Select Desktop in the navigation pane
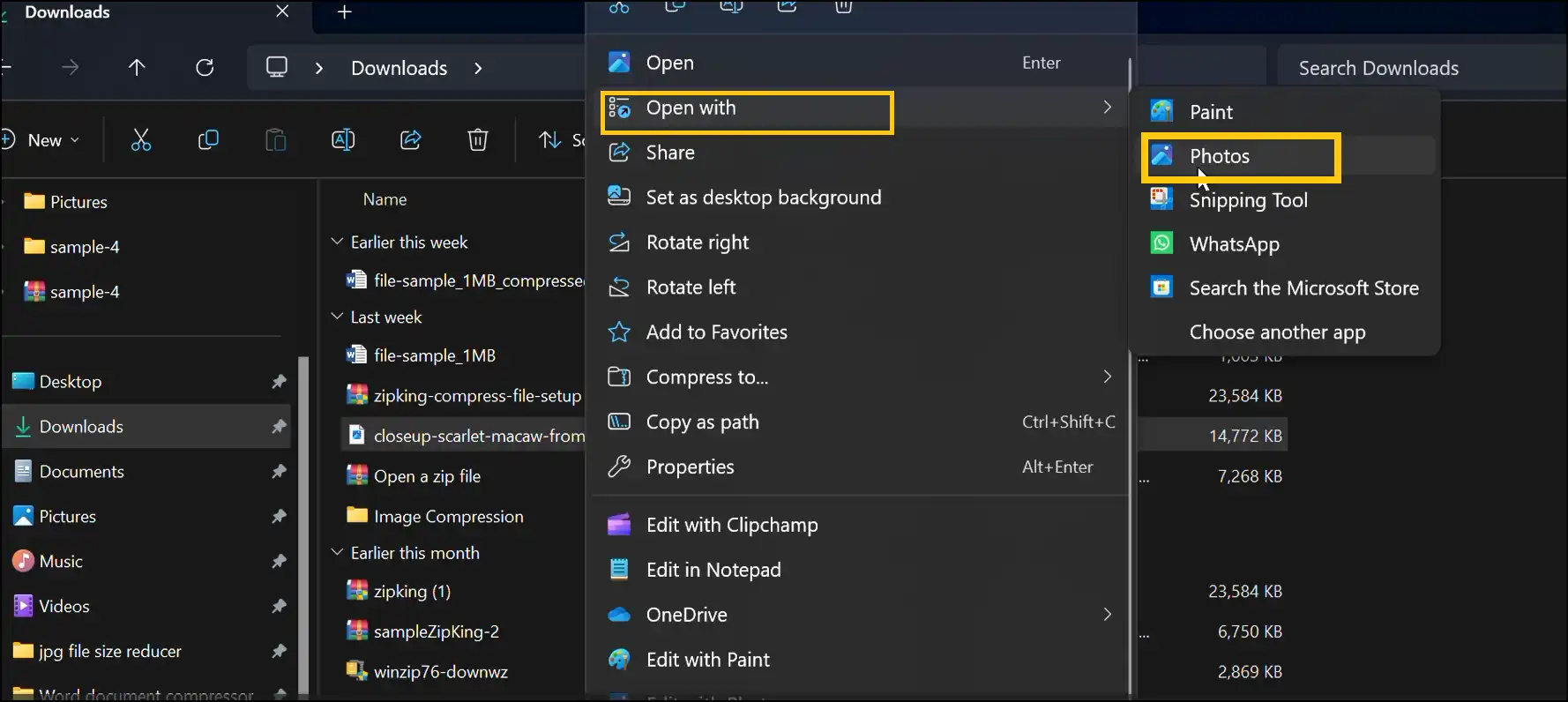The height and width of the screenshot is (702, 1568). tap(146, 382)
